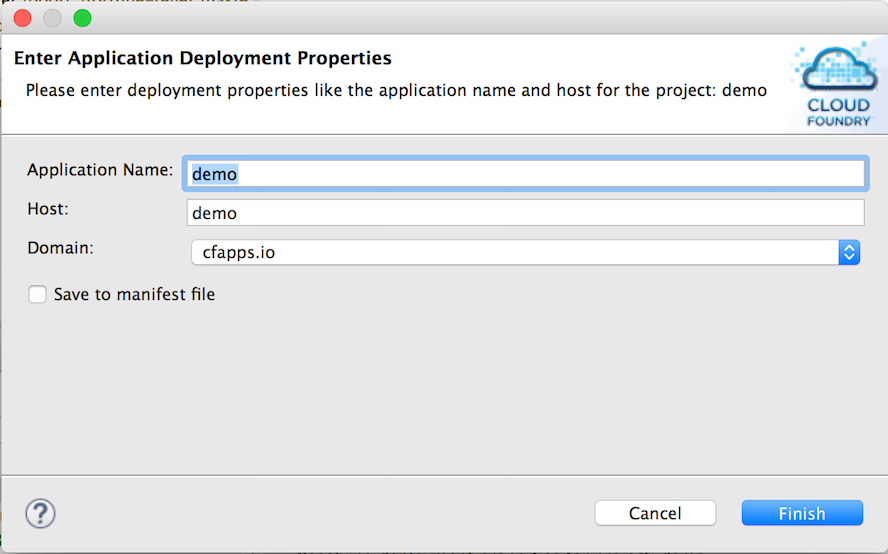Image resolution: width=888 pixels, height=554 pixels.
Task: Enable the Save to manifest file checkbox
Action: pos(37,294)
